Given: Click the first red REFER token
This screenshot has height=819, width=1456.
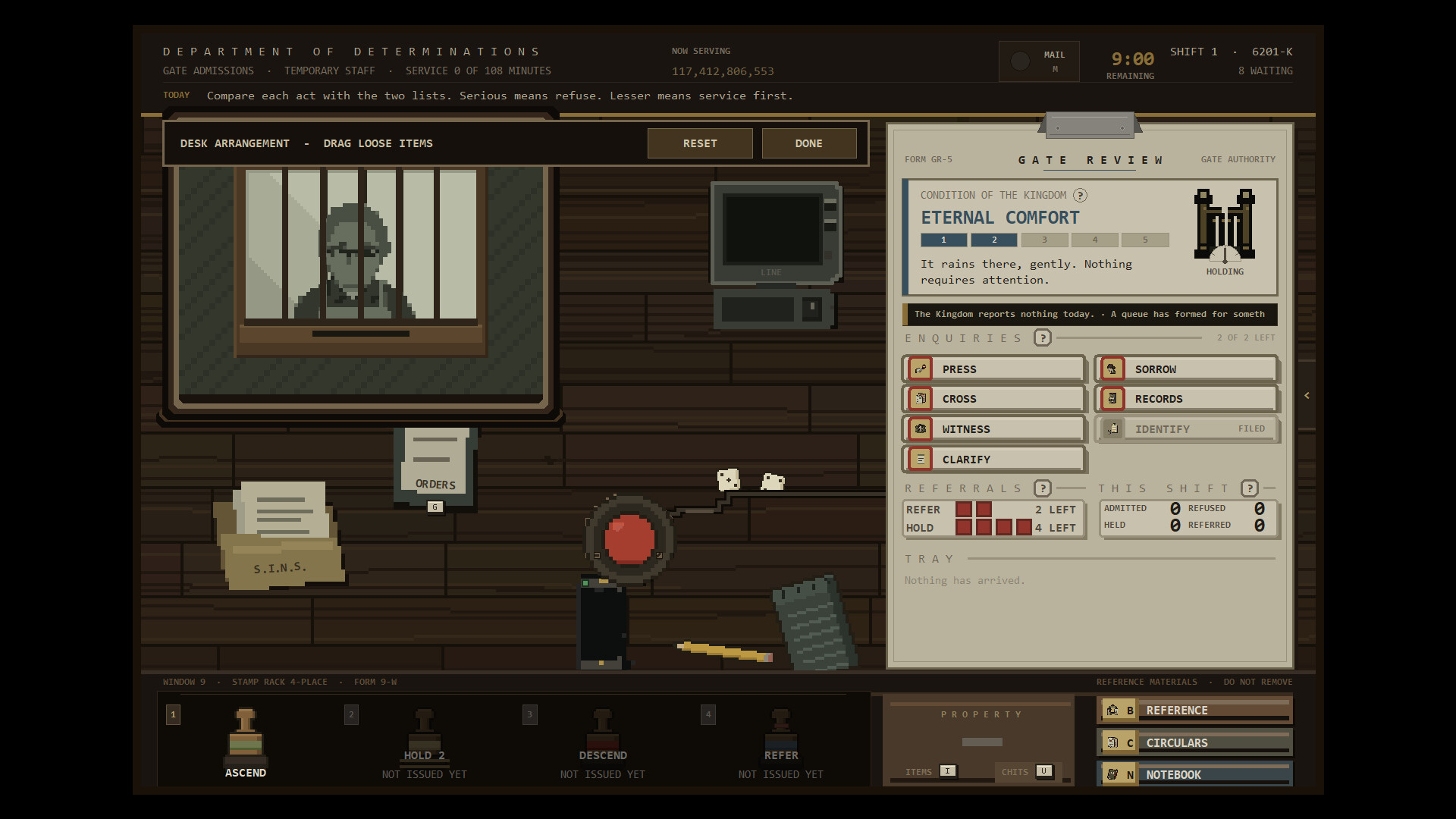Looking at the screenshot, I should tap(964, 510).
